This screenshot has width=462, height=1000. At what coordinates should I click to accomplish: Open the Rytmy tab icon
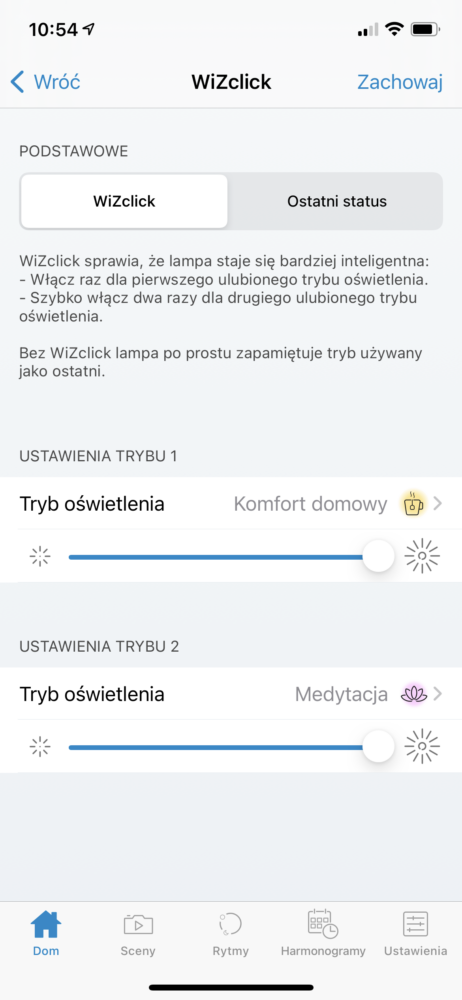230,924
